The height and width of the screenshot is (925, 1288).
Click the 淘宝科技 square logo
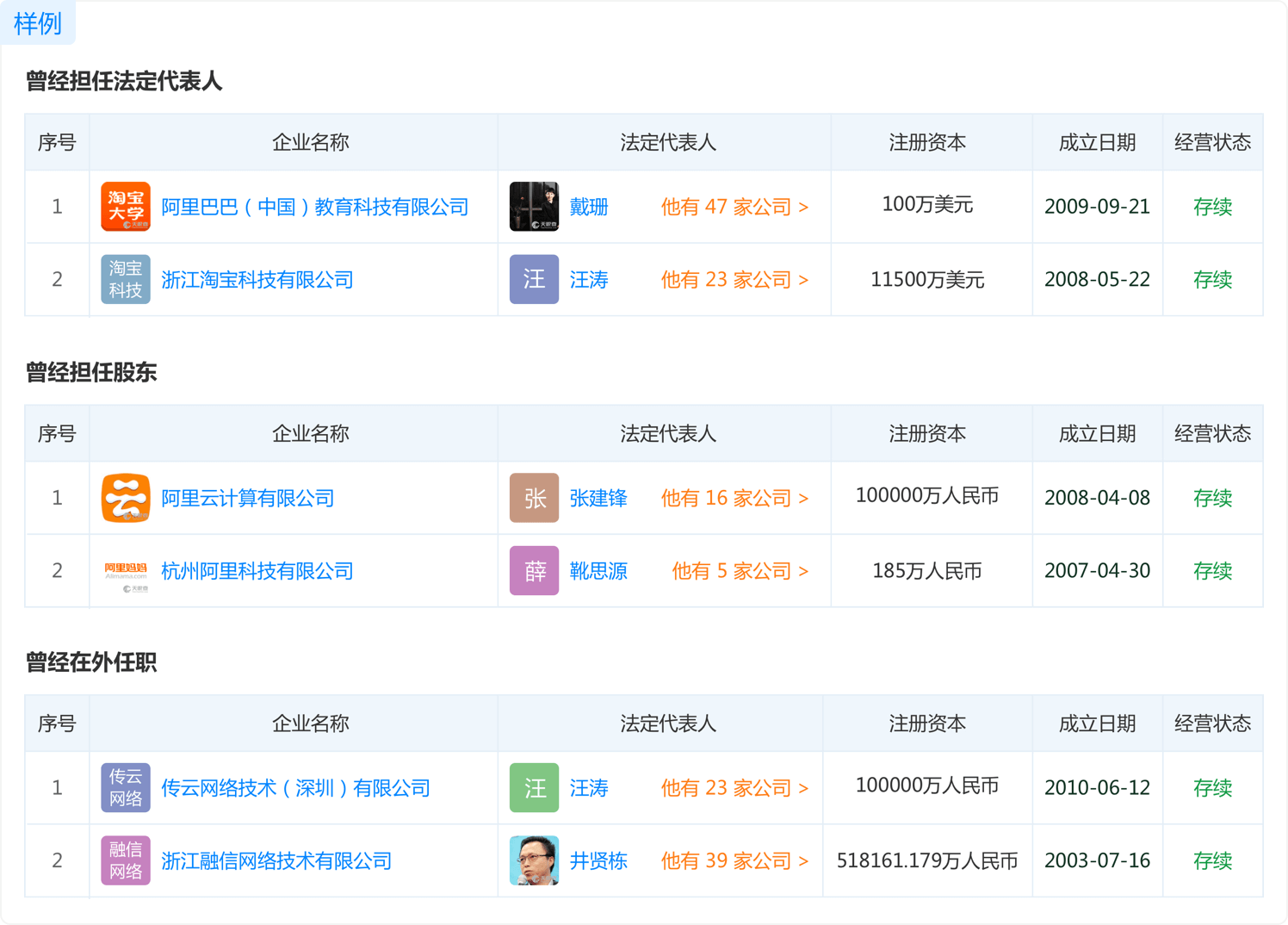(125, 279)
